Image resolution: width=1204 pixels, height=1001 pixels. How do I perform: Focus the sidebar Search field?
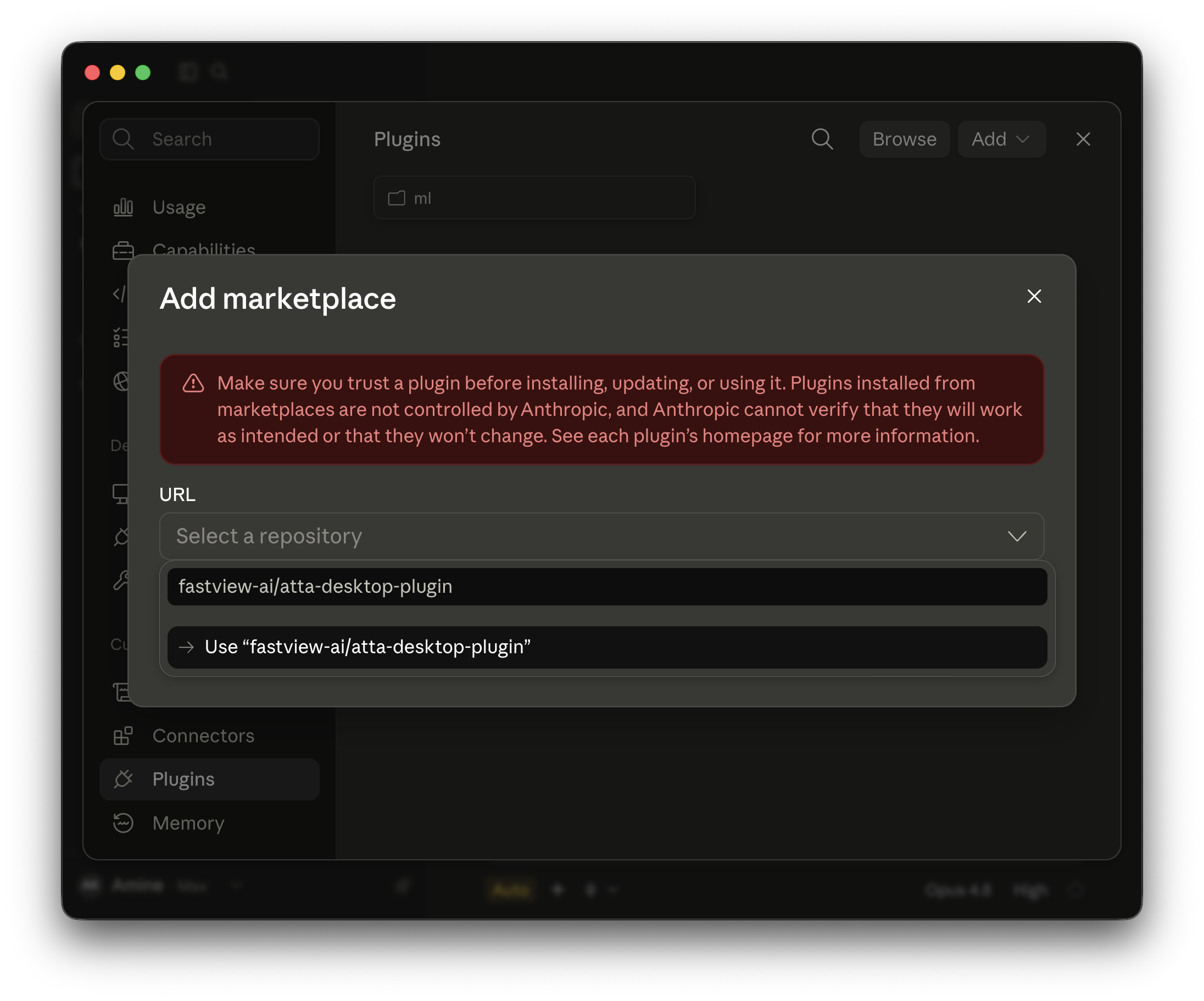[209, 139]
